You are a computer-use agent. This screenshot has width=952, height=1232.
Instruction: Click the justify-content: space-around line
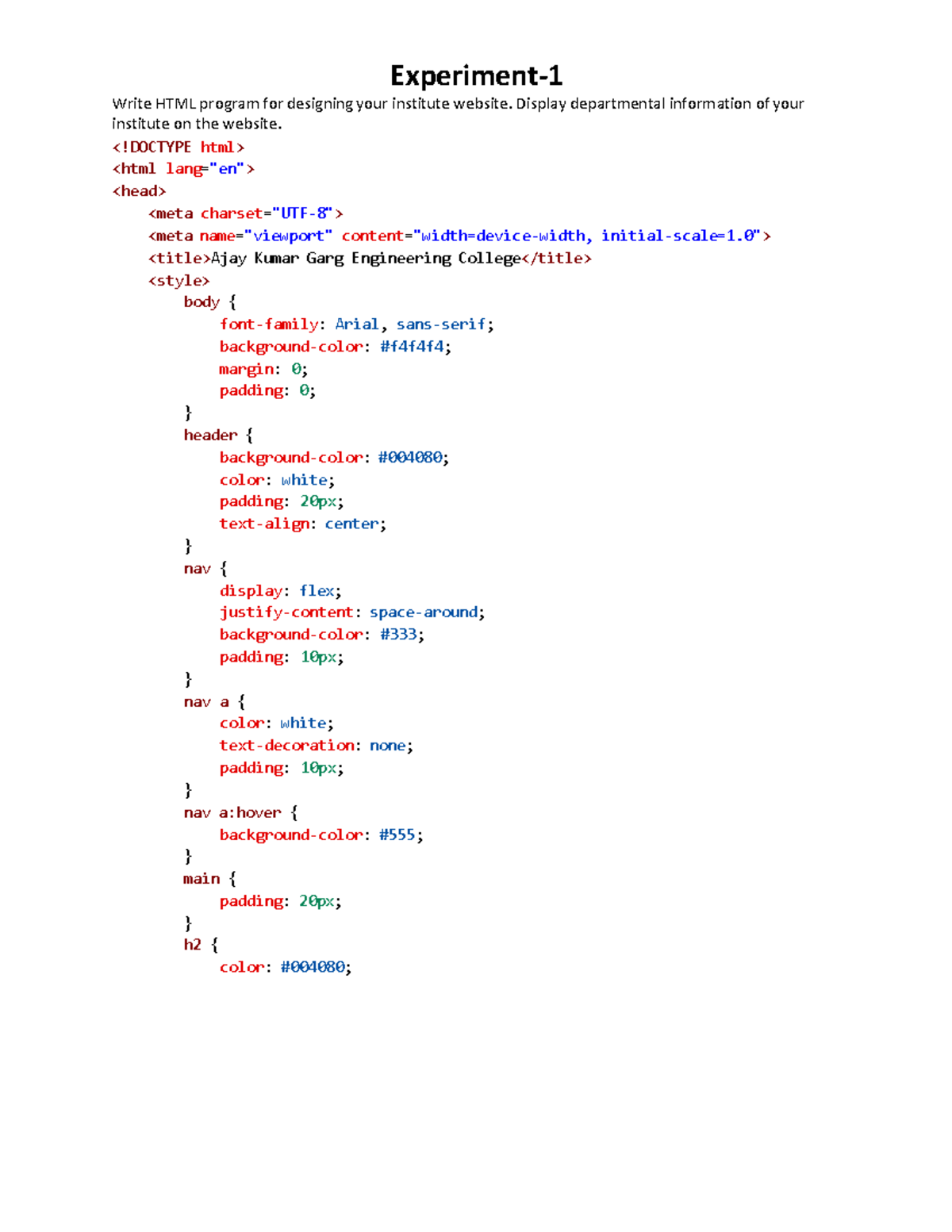[351, 612]
